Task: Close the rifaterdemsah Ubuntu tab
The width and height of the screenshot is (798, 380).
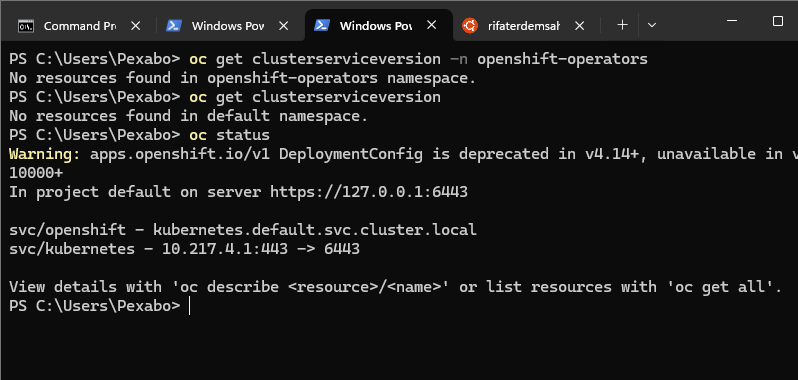Action: click(579, 25)
